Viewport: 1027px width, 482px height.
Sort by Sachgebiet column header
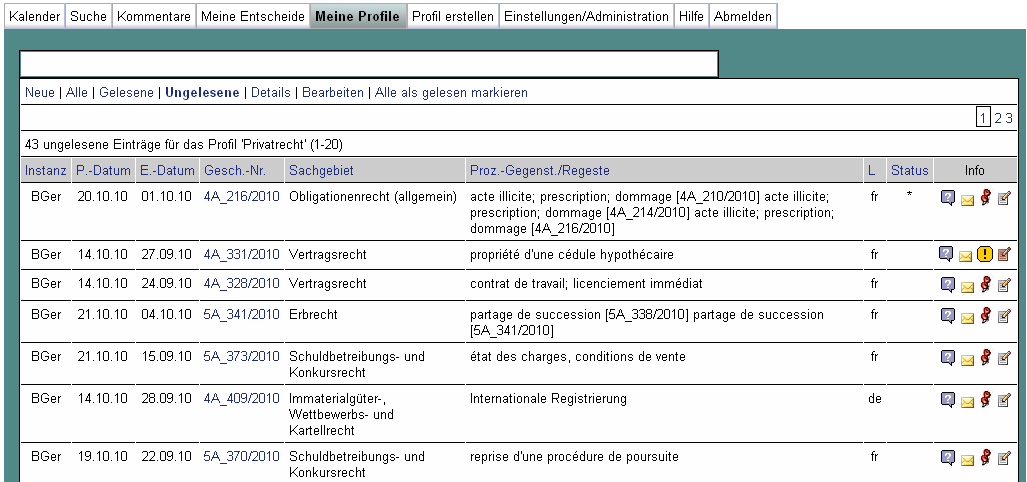pos(321,171)
